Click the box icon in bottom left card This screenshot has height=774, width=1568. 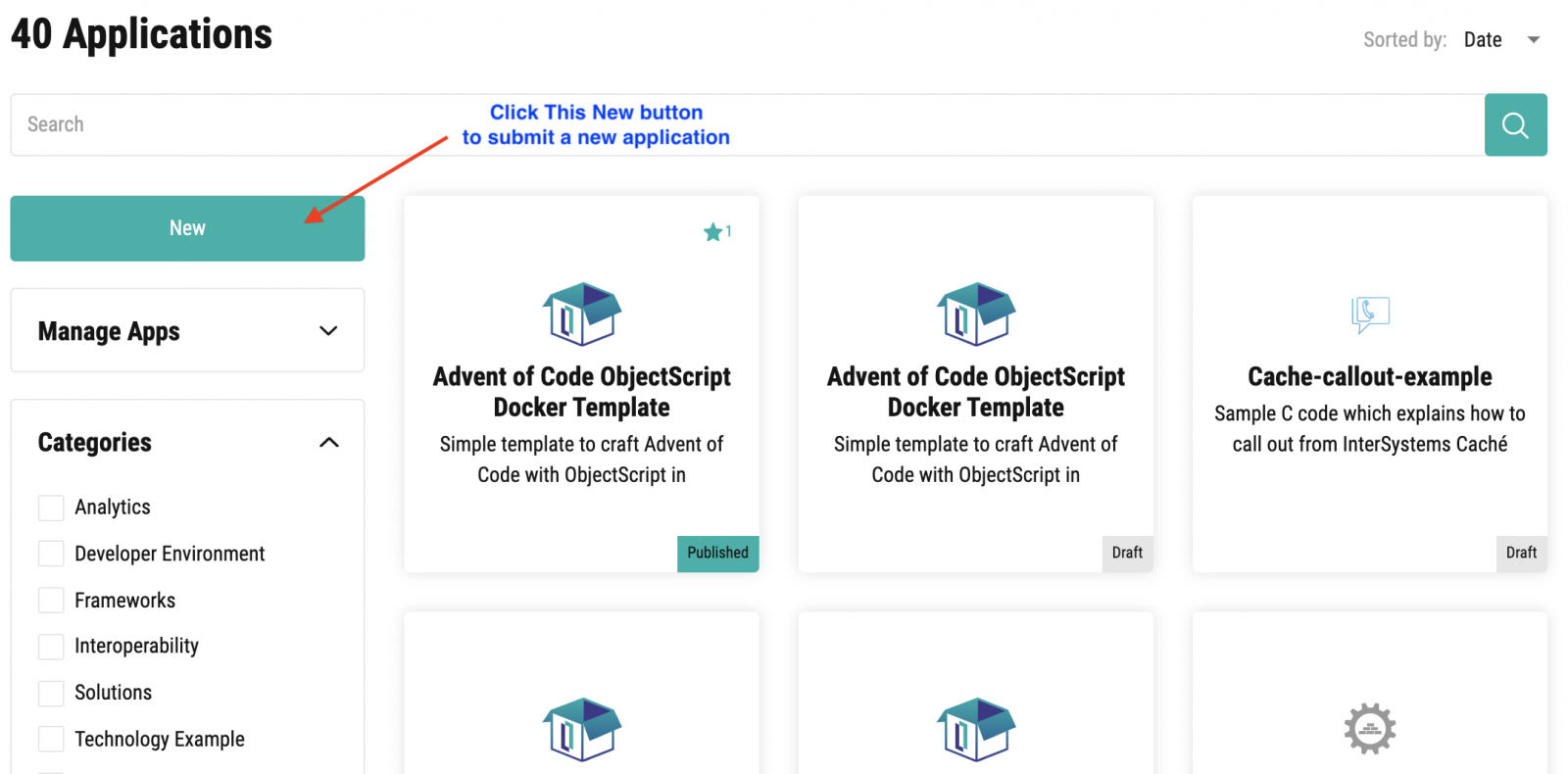click(x=582, y=729)
